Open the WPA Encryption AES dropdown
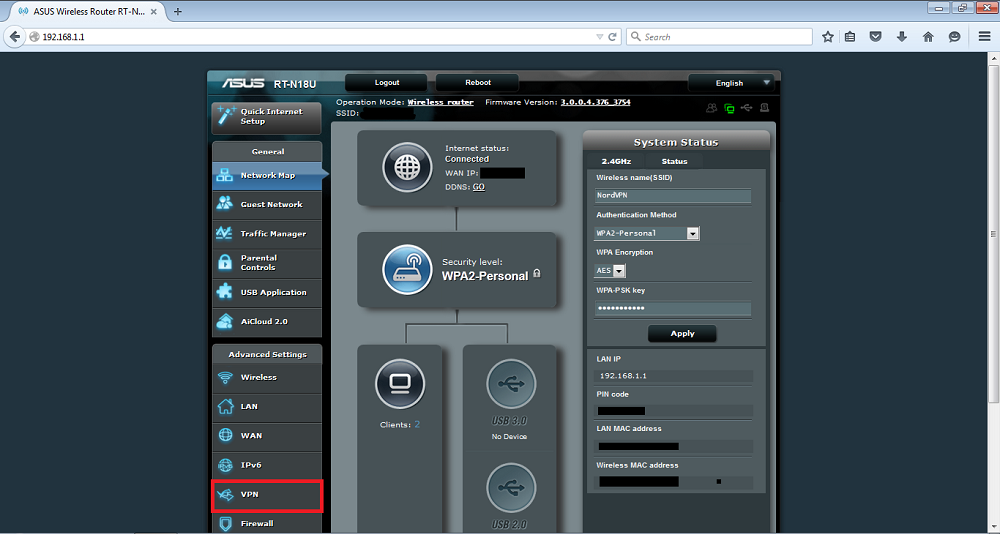The height and width of the screenshot is (534, 1000). tap(610, 271)
